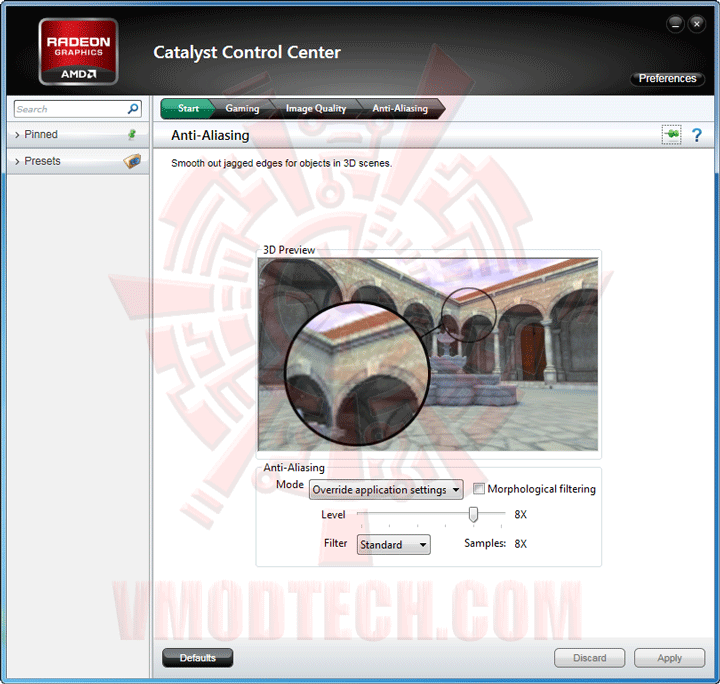Click the Radeon Graphics AMD logo
The image size is (720, 684).
pos(79,51)
